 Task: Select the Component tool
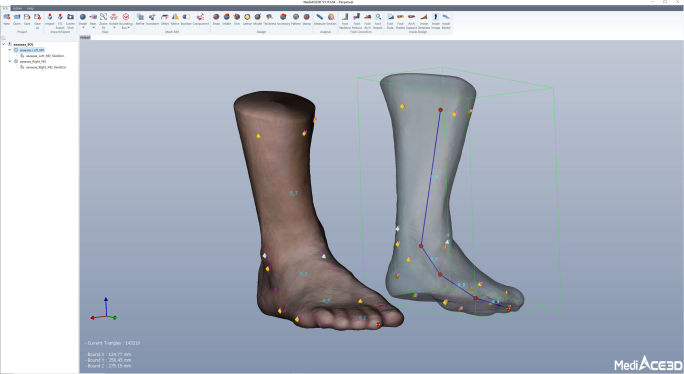201,19
